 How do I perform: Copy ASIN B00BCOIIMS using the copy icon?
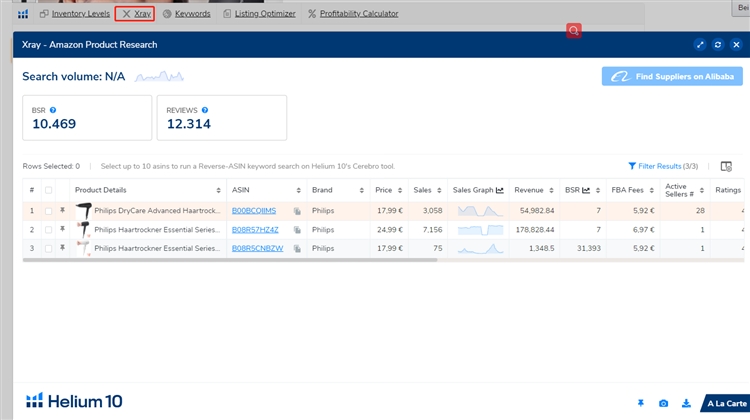297,211
